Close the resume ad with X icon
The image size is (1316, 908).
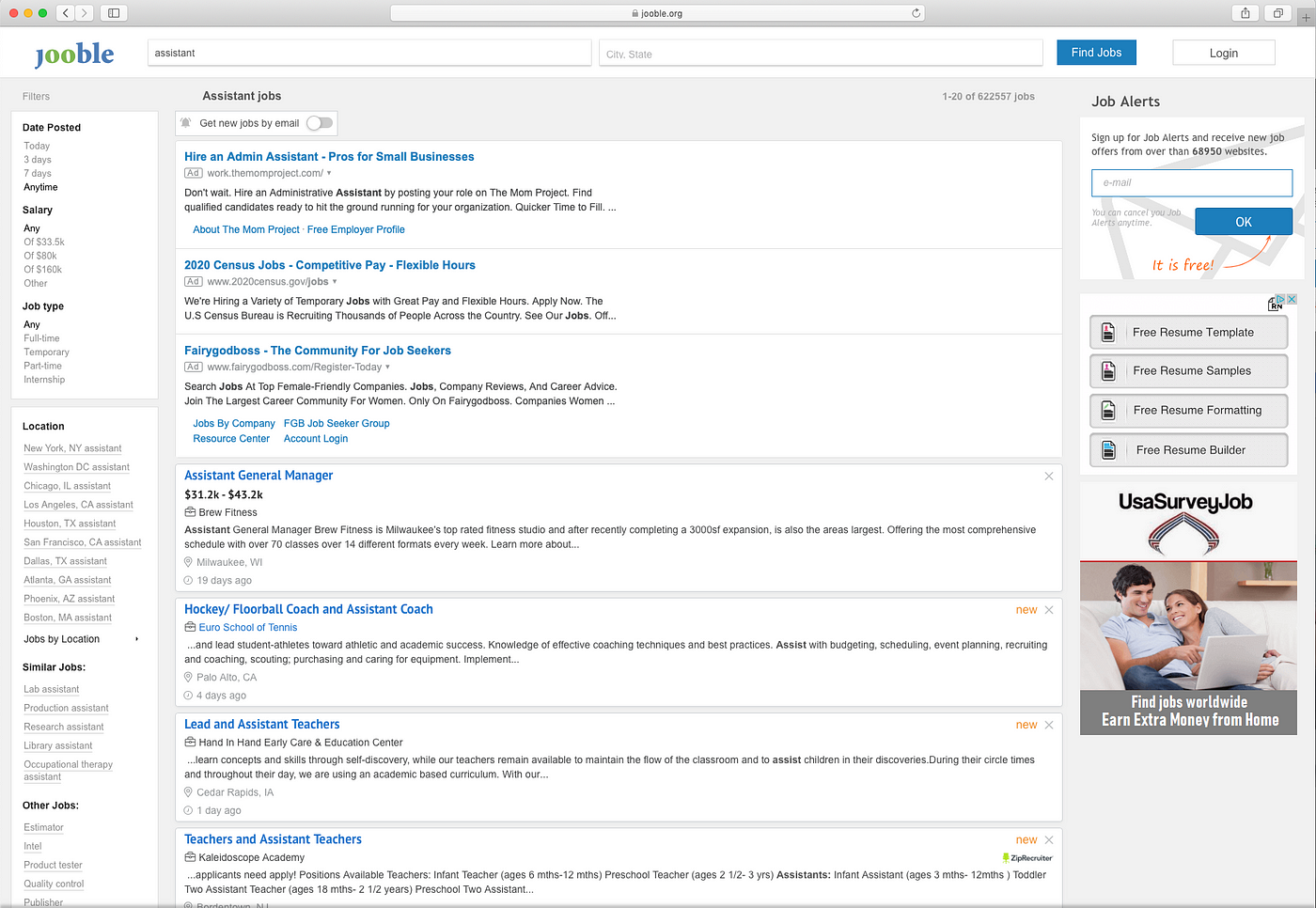tap(1292, 299)
